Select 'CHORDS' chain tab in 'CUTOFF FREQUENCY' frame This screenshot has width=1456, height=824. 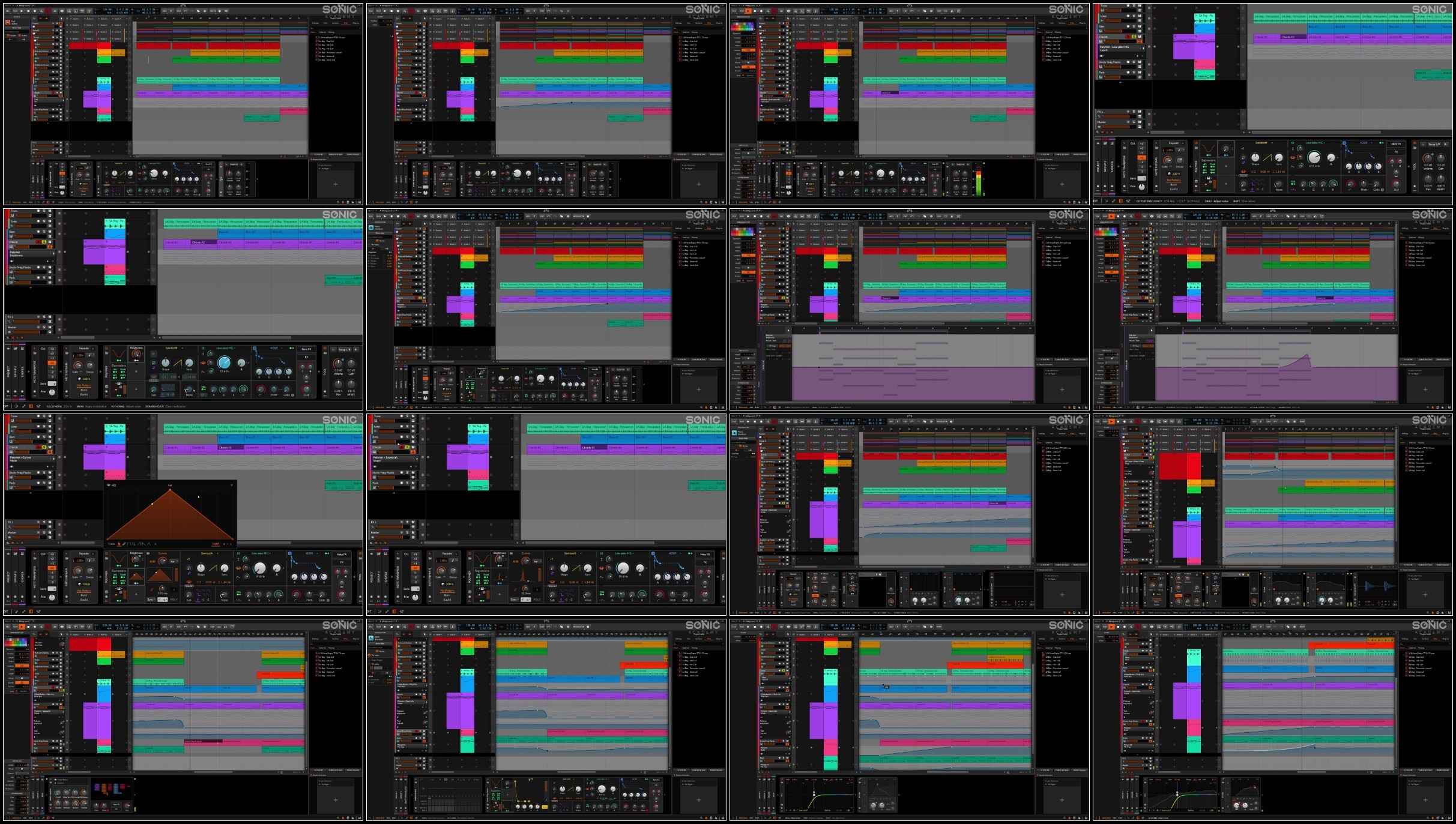pyautogui.click(x=1112, y=166)
